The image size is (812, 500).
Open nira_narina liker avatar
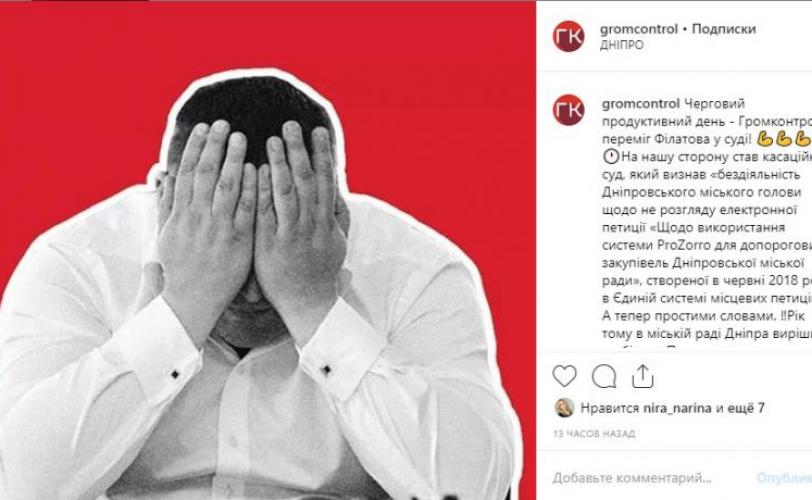pos(564,408)
